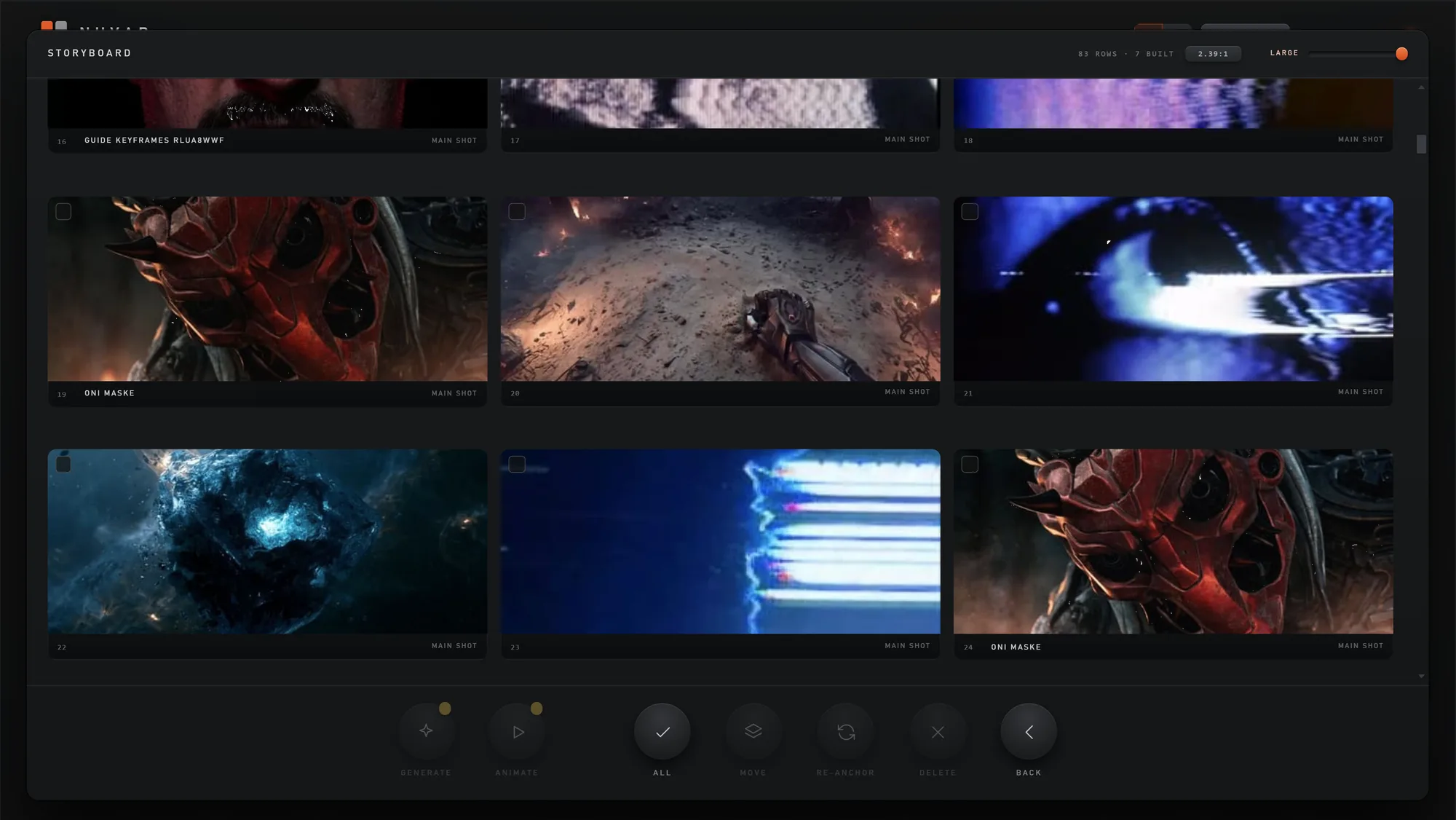Viewport: 1456px width, 820px height.
Task: Open shot 23 blue glitch stripes thumbnail
Action: [721, 541]
